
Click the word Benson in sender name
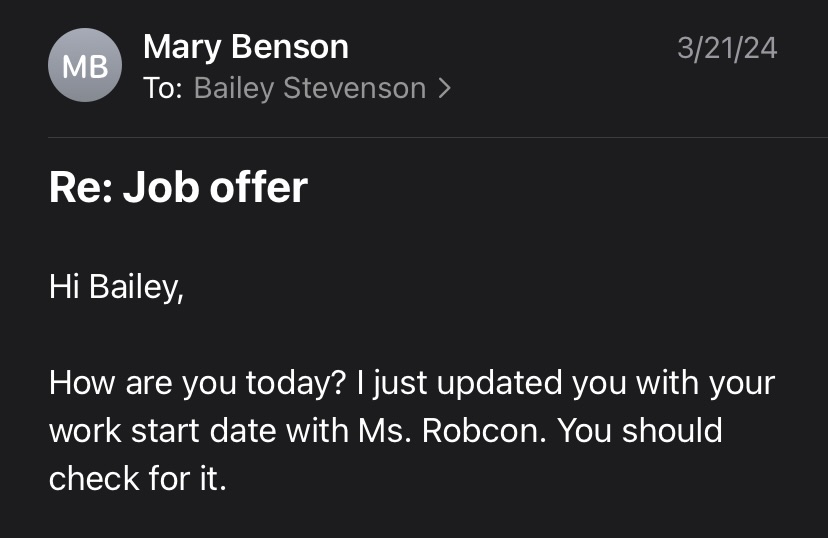290,46
